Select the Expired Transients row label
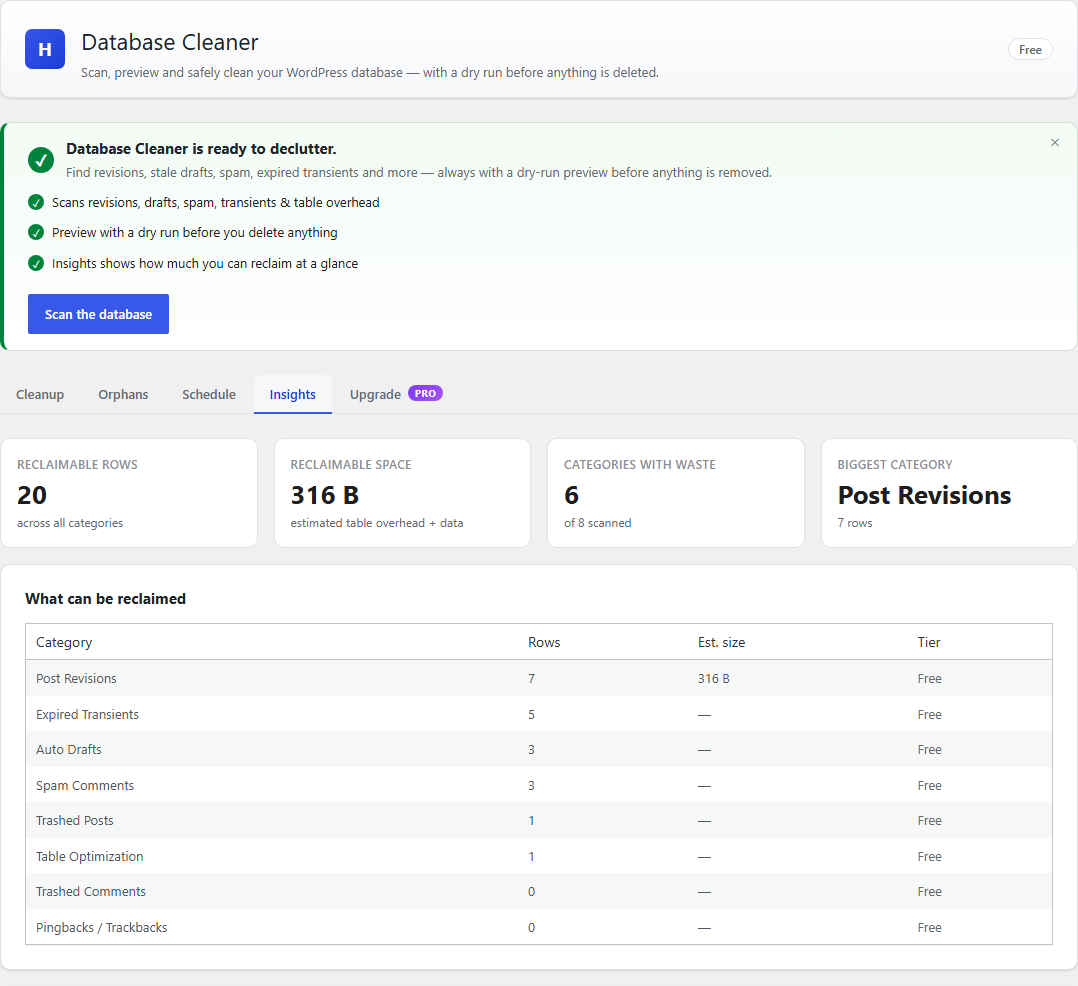The image size is (1078, 986). point(87,714)
